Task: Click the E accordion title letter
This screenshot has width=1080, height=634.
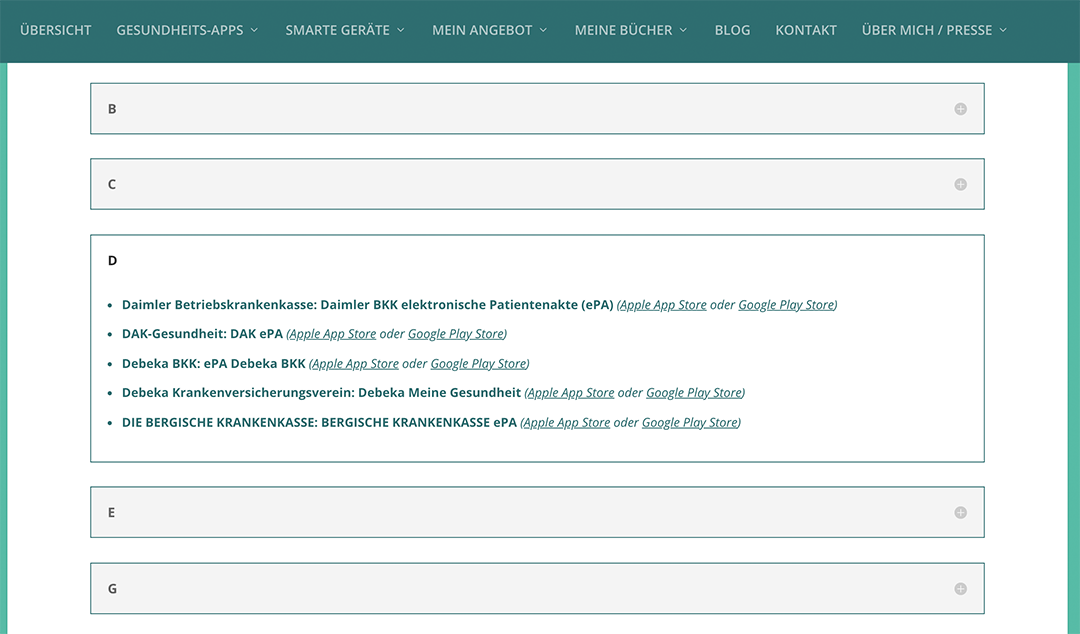Action: pyautogui.click(x=112, y=513)
